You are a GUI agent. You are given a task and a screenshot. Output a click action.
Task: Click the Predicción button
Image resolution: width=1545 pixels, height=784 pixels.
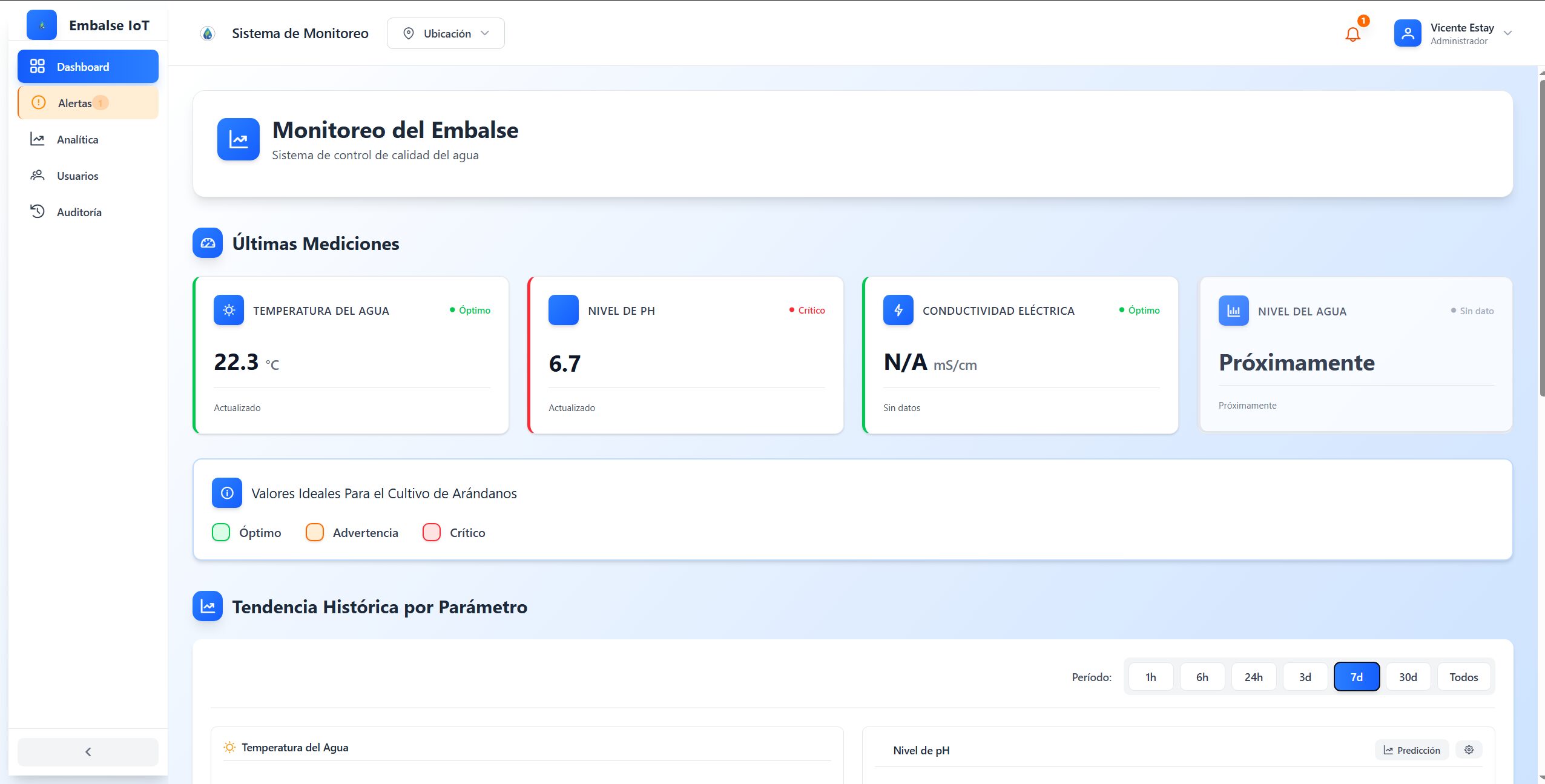[x=1412, y=749]
